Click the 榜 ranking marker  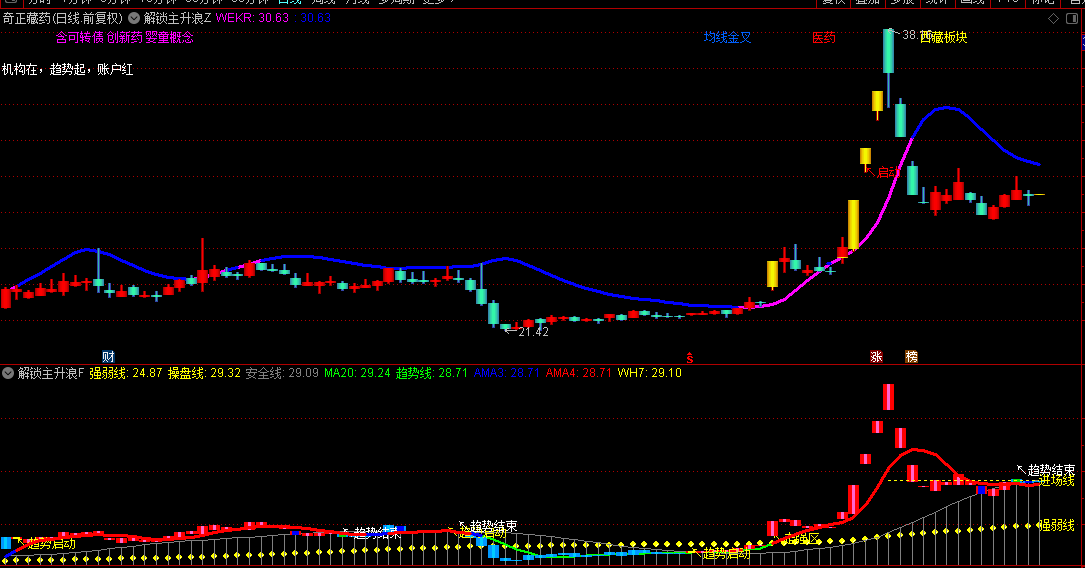click(911, 357)
